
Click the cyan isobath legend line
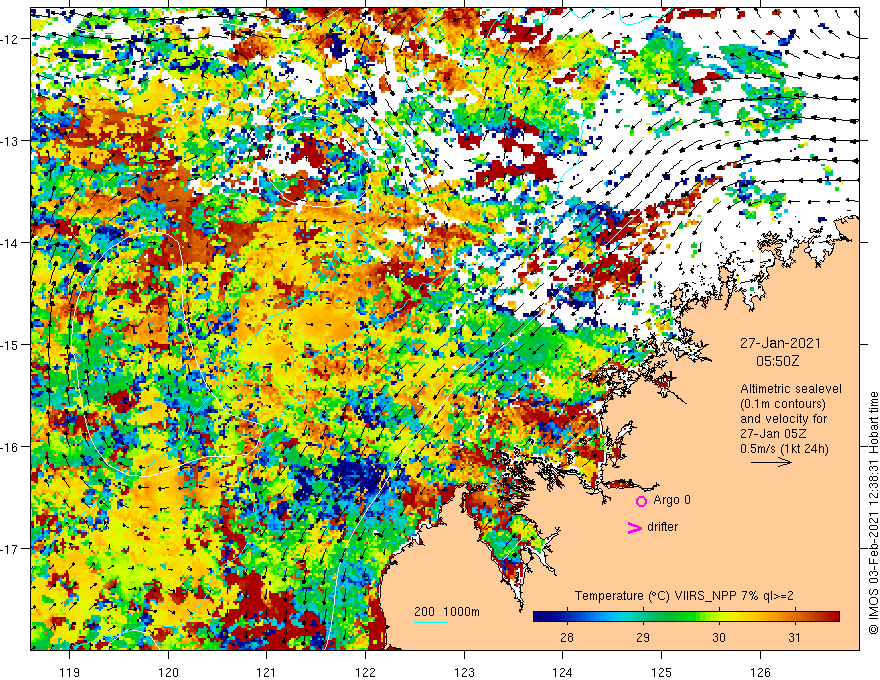click(431, 622)
